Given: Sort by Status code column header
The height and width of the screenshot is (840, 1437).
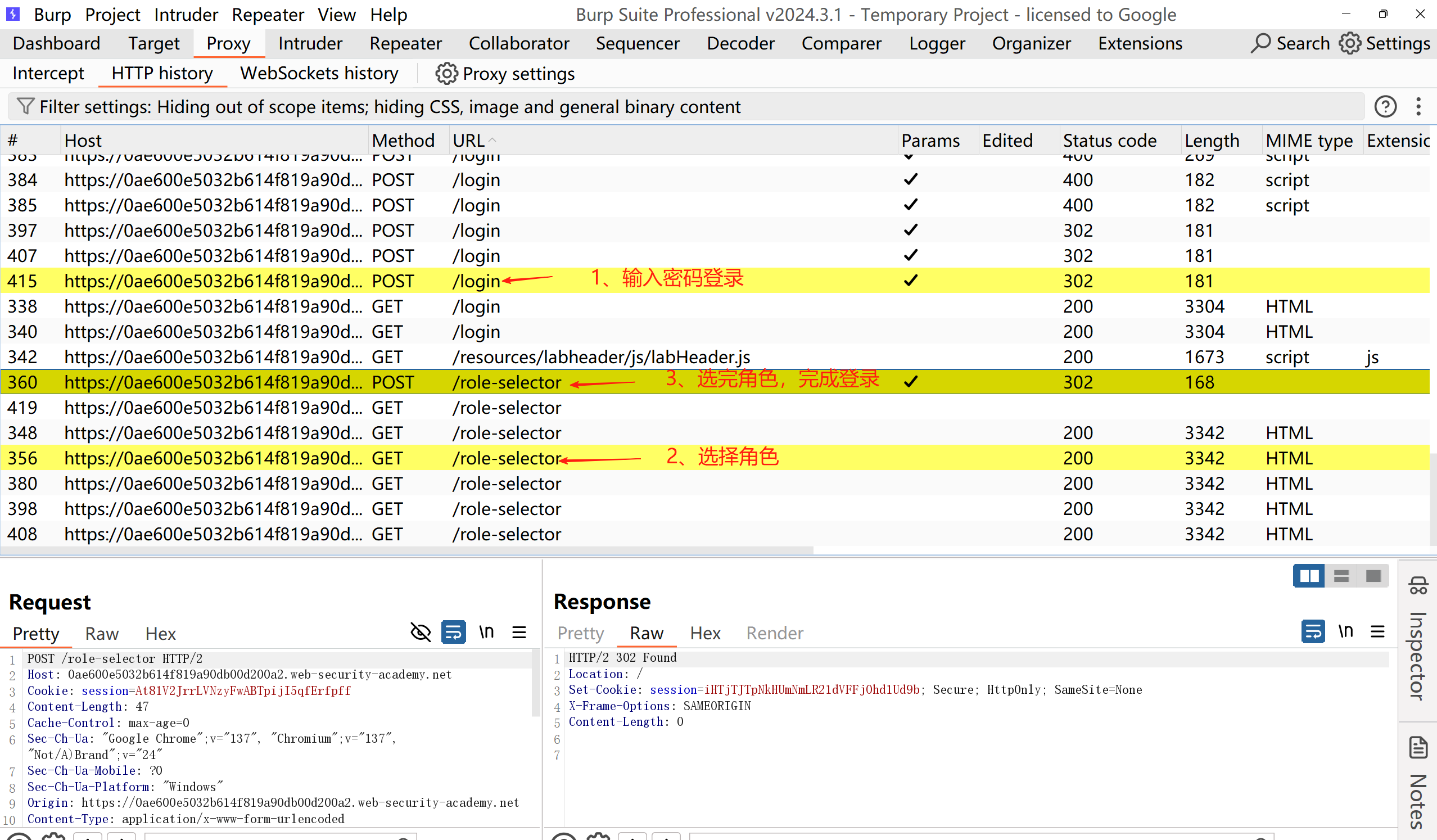Looking at the screenshot, I should pos(1109,141).
